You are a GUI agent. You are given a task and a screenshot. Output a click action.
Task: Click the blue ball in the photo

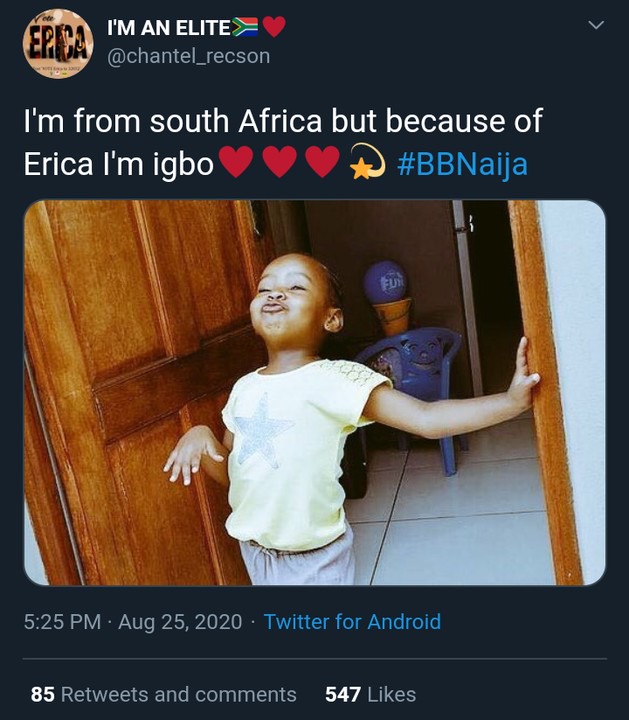click(x=386, y=282)
